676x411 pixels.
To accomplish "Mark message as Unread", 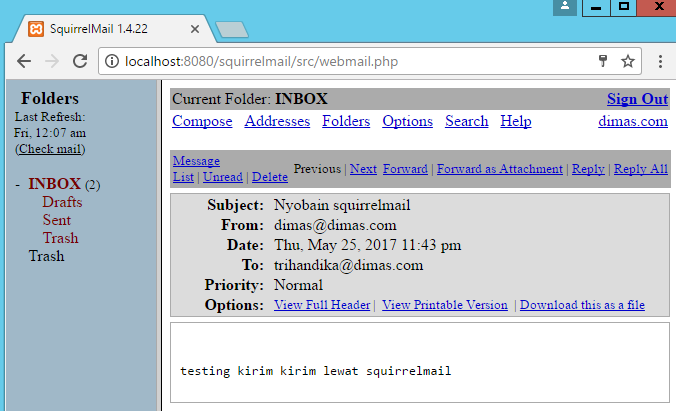I will tap(223, 177).
